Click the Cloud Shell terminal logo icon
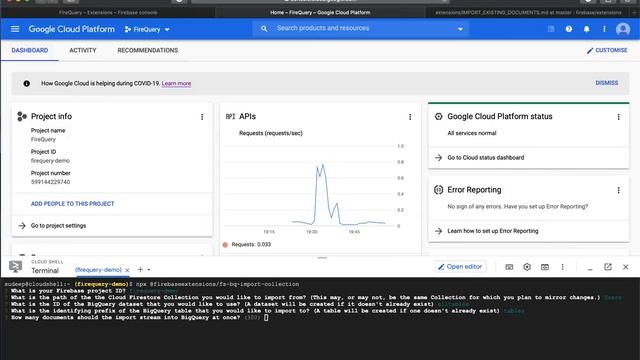This screenshot has width=640, height=360. (16, 267)
